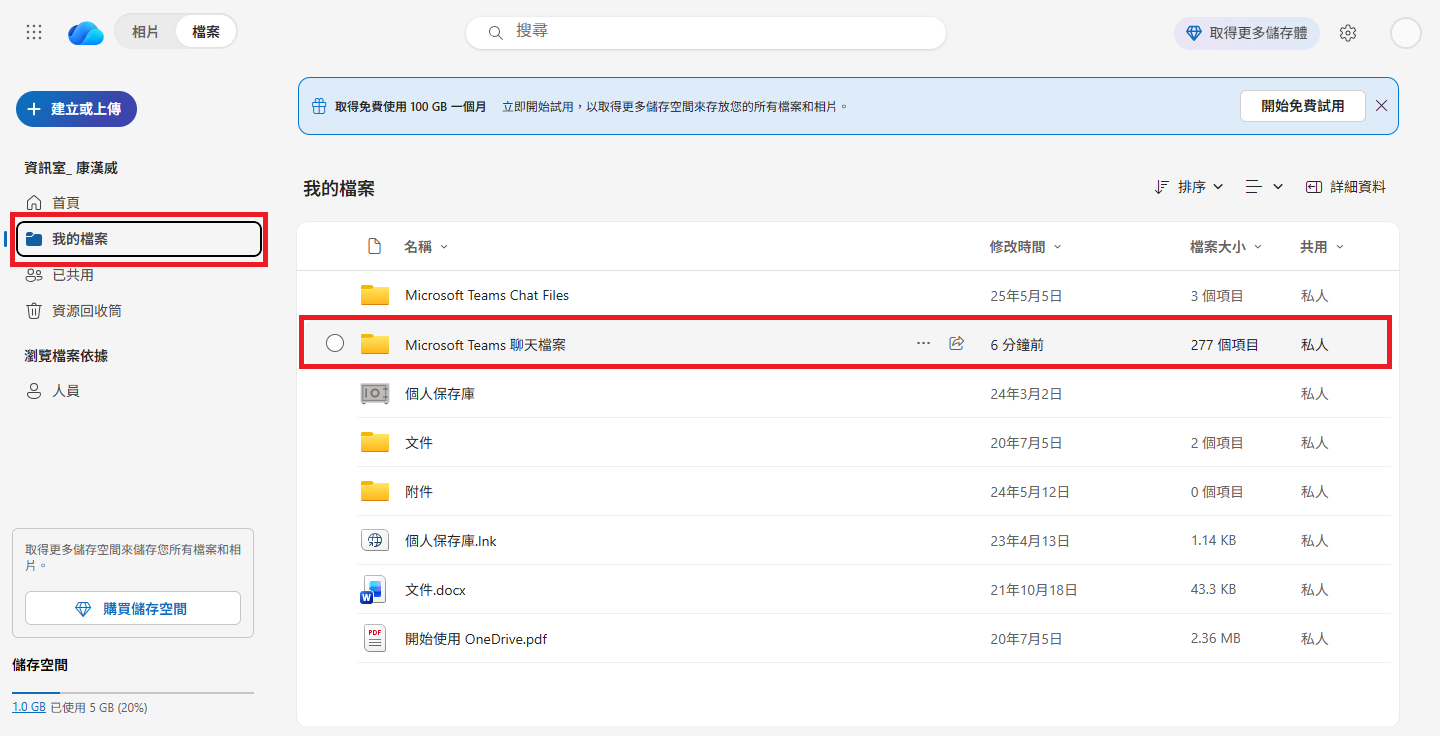
Task: Click the 6 分鐘前 modified time cell
Action: click(x=1017, y=344)
